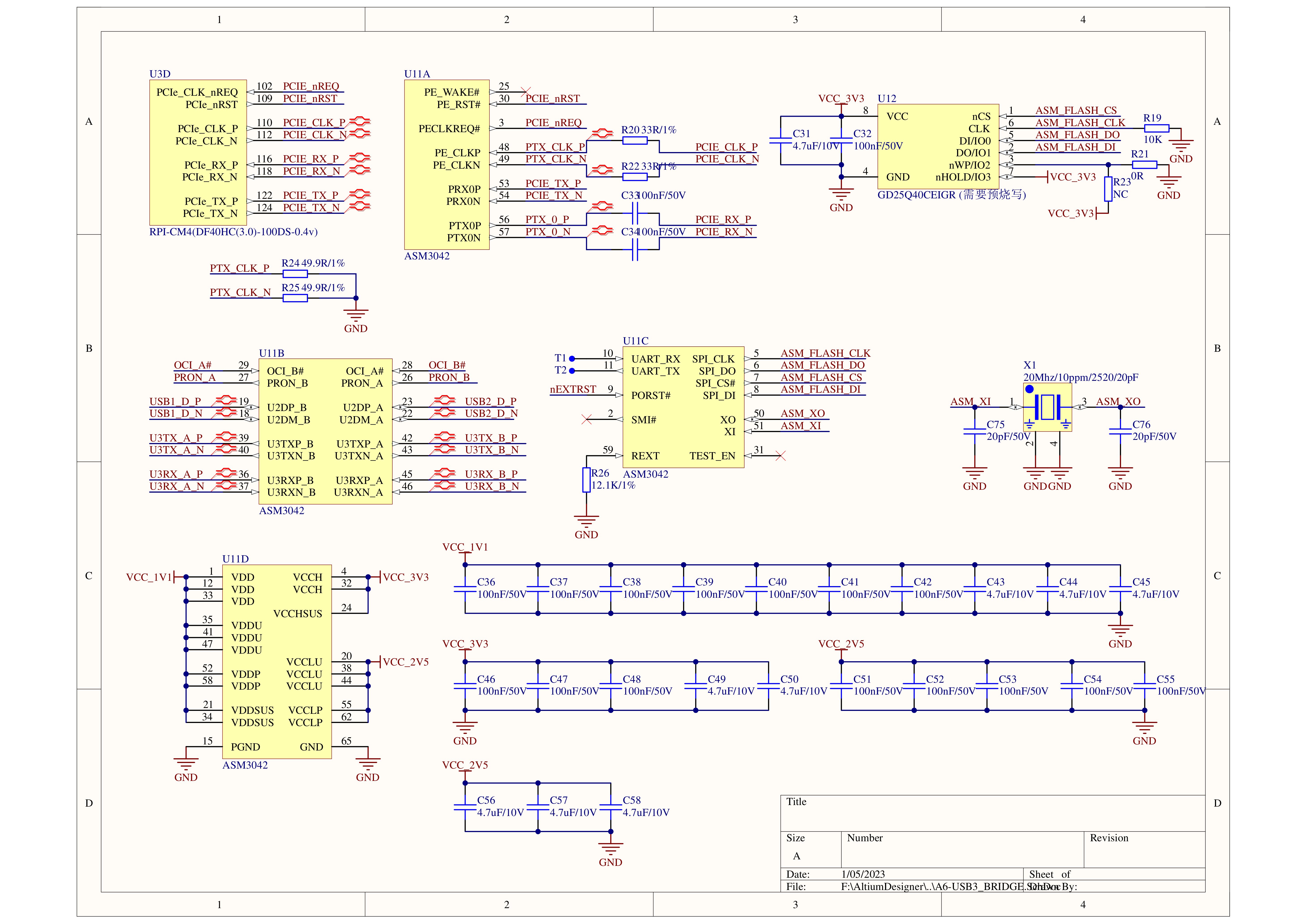The height and width of the screenshot is (924, 1308).
Task: Select capacitor C31 4.7uF/10V
Action: [780, 141]
